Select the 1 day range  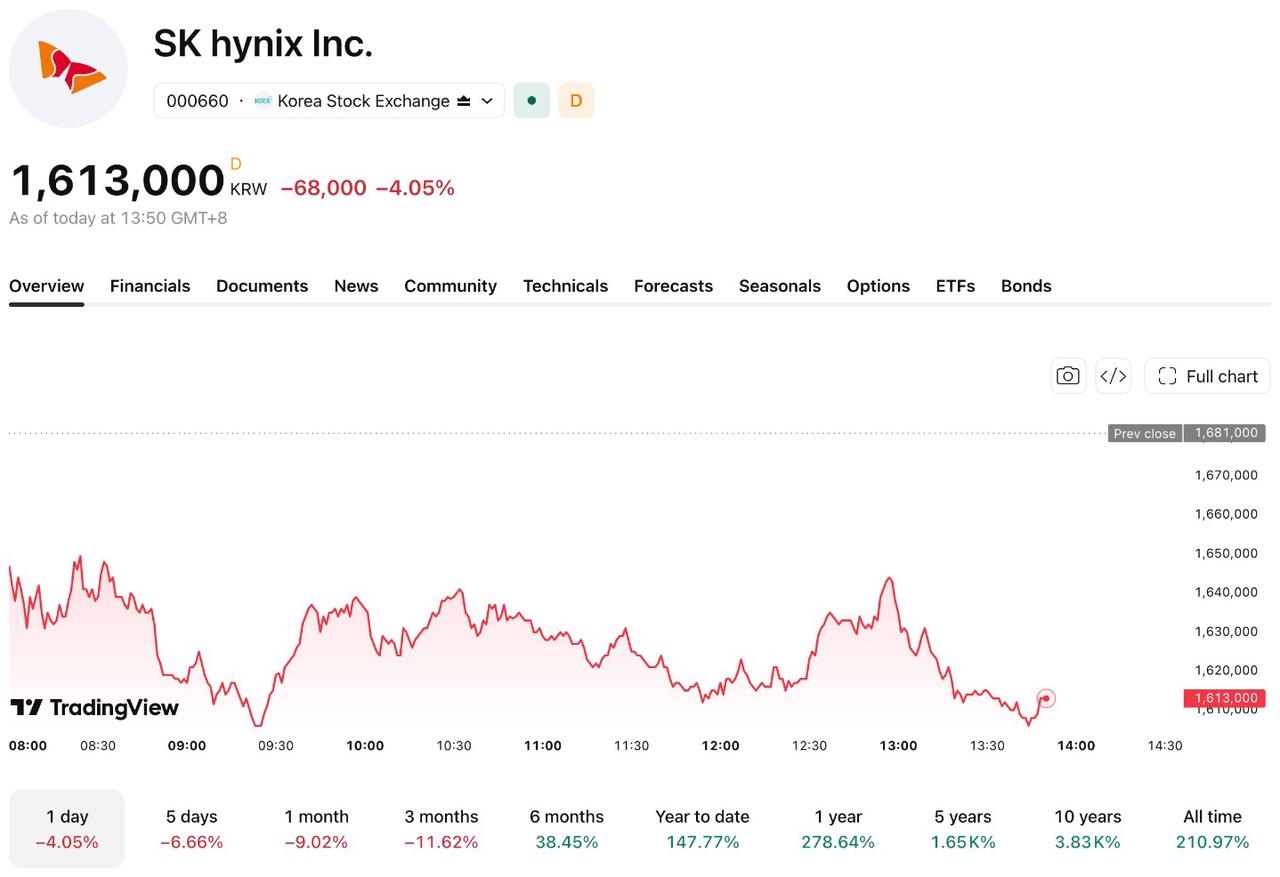click(67, 829)
